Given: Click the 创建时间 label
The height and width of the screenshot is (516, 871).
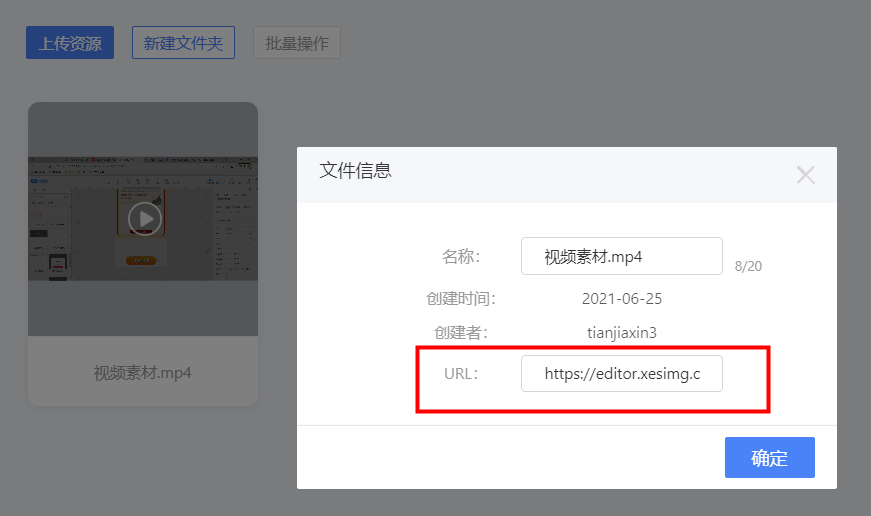Looking at the screenshot, I should click(x=461, y=299).
